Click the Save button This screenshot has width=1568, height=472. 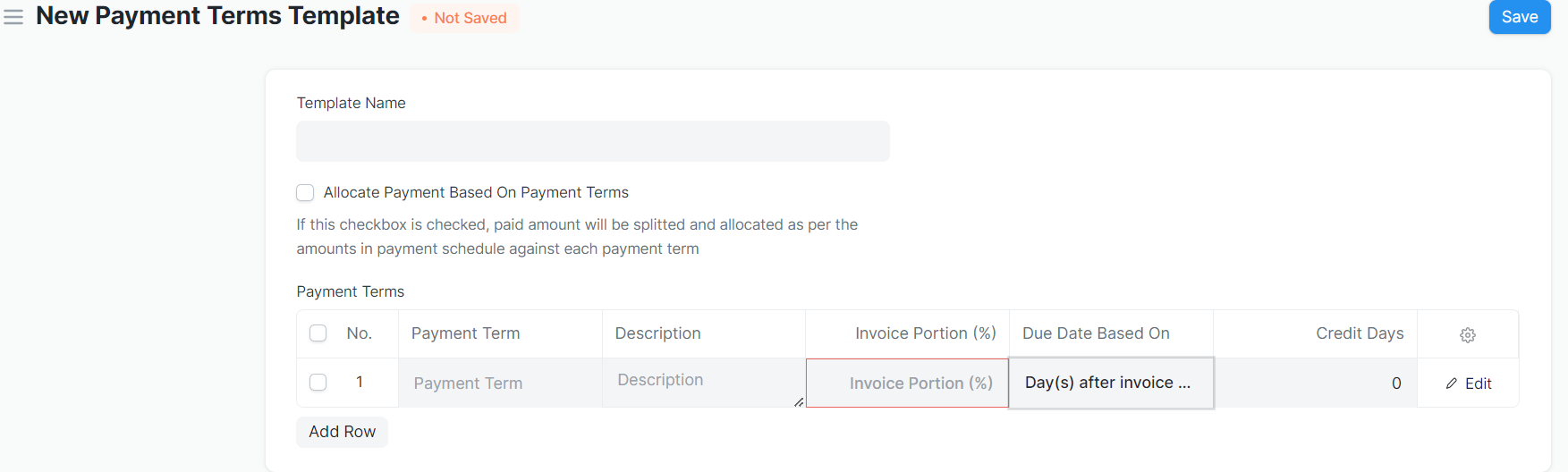click(1519, 17)
